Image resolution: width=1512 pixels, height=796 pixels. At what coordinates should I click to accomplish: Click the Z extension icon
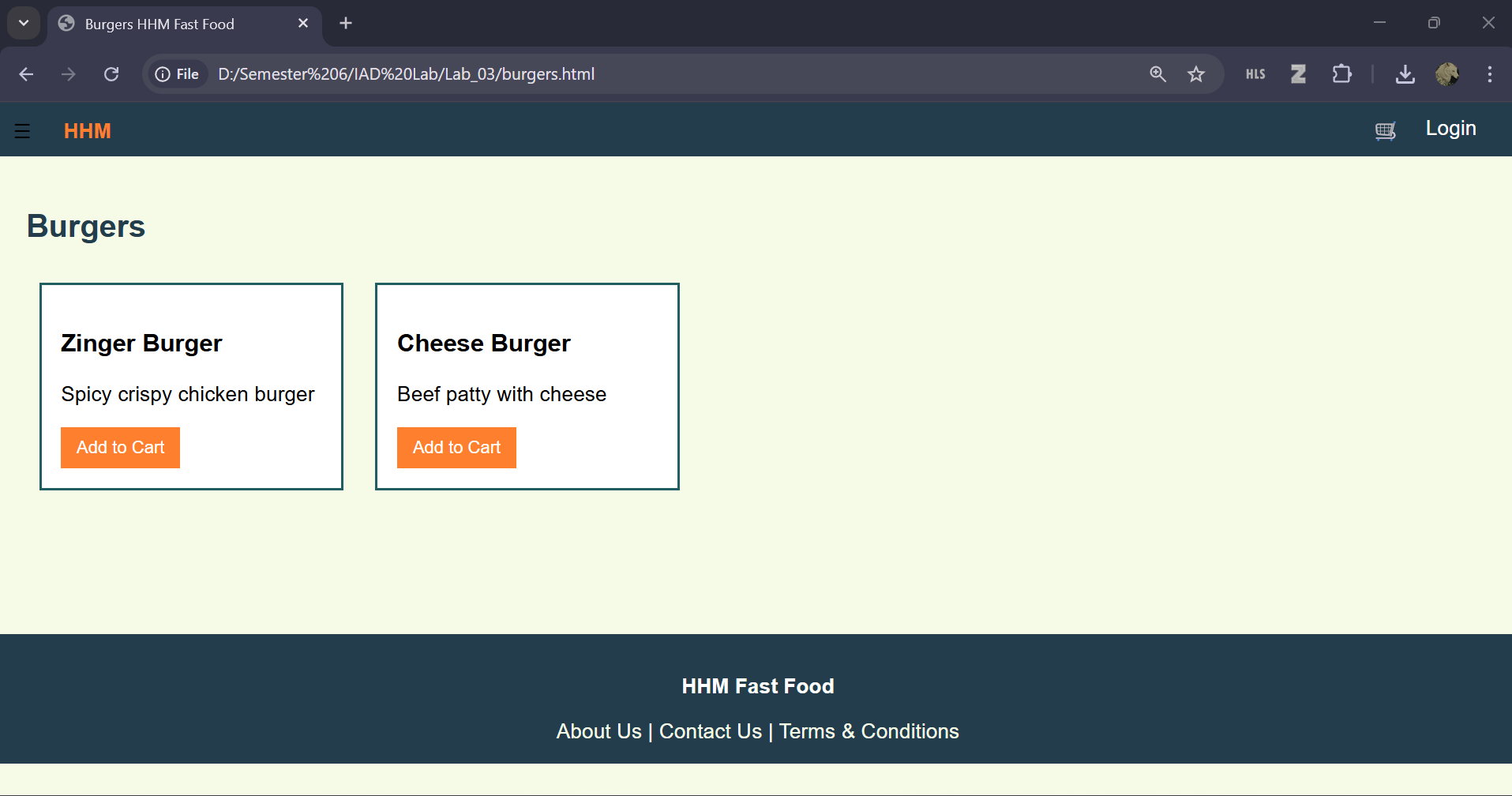click(x=1298, y=74)
